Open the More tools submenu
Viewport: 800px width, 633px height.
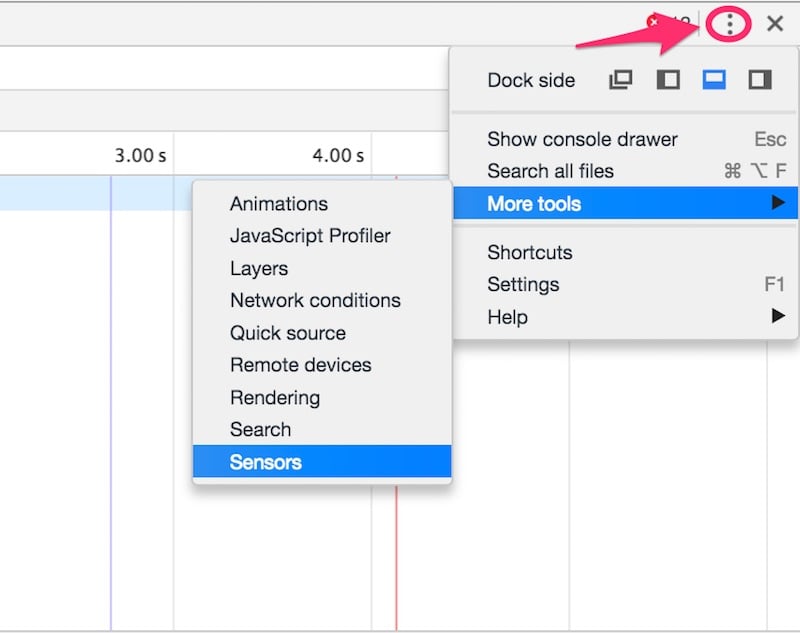pos(625,203)
